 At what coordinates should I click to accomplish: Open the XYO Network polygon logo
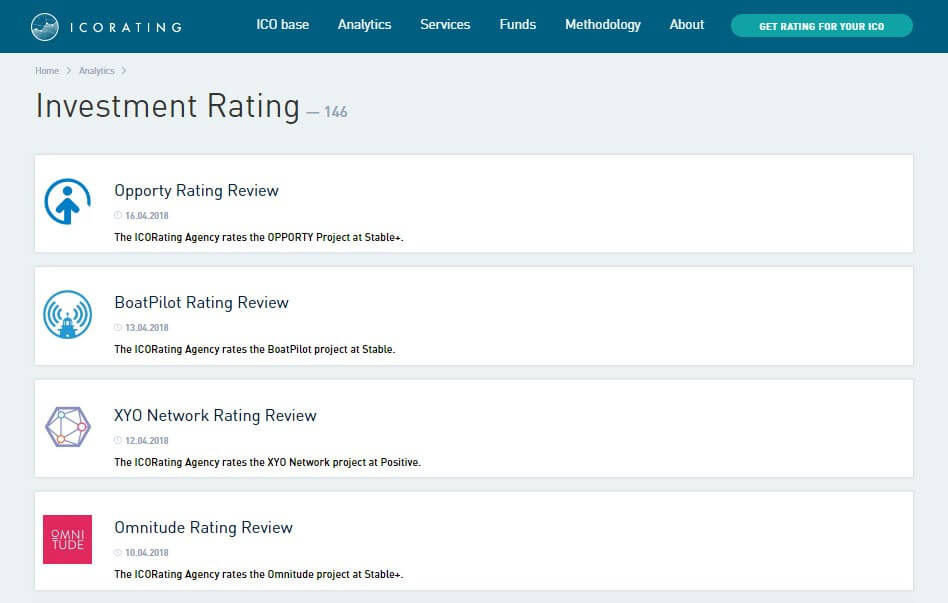[68, 427]
